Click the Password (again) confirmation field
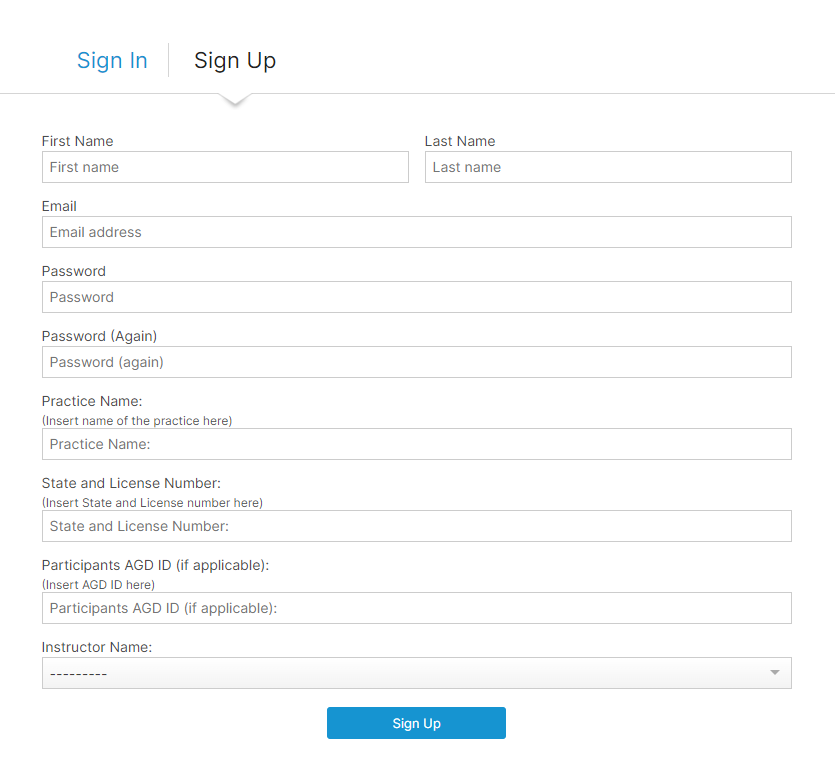 tap(416, 362)
